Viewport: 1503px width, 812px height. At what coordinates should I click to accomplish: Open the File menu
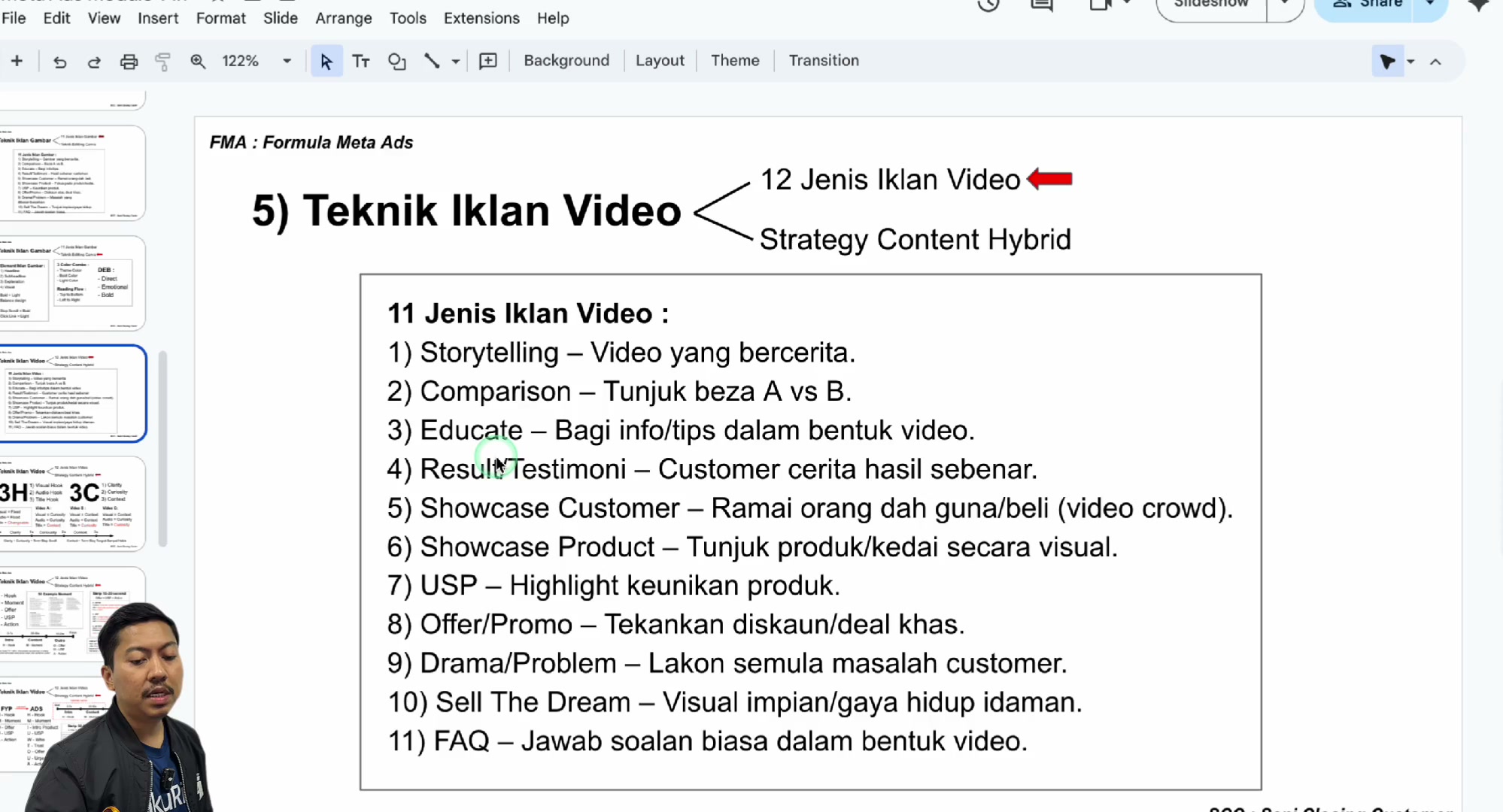(x=14, y=18)
